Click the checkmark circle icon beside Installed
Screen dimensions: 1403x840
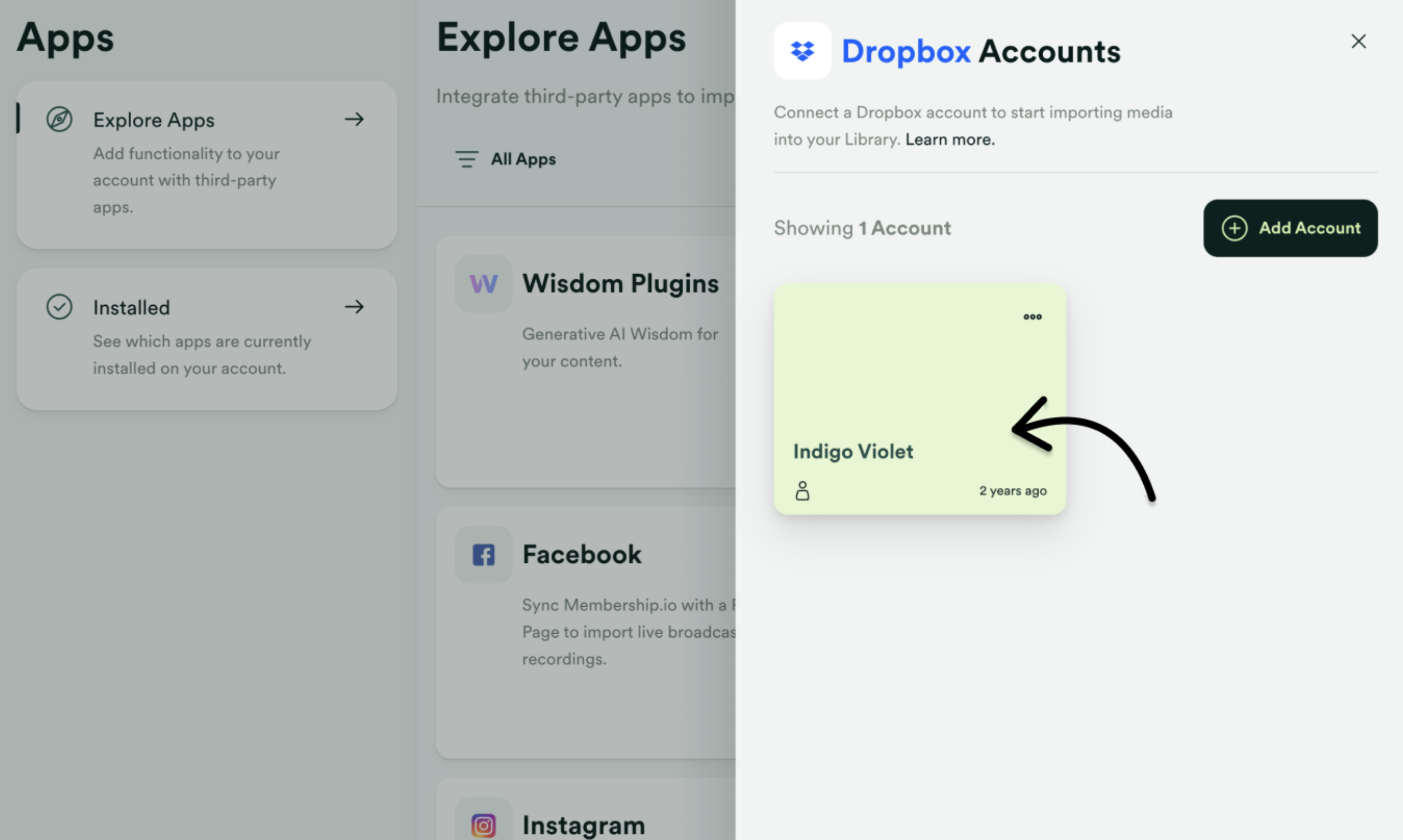59,307
